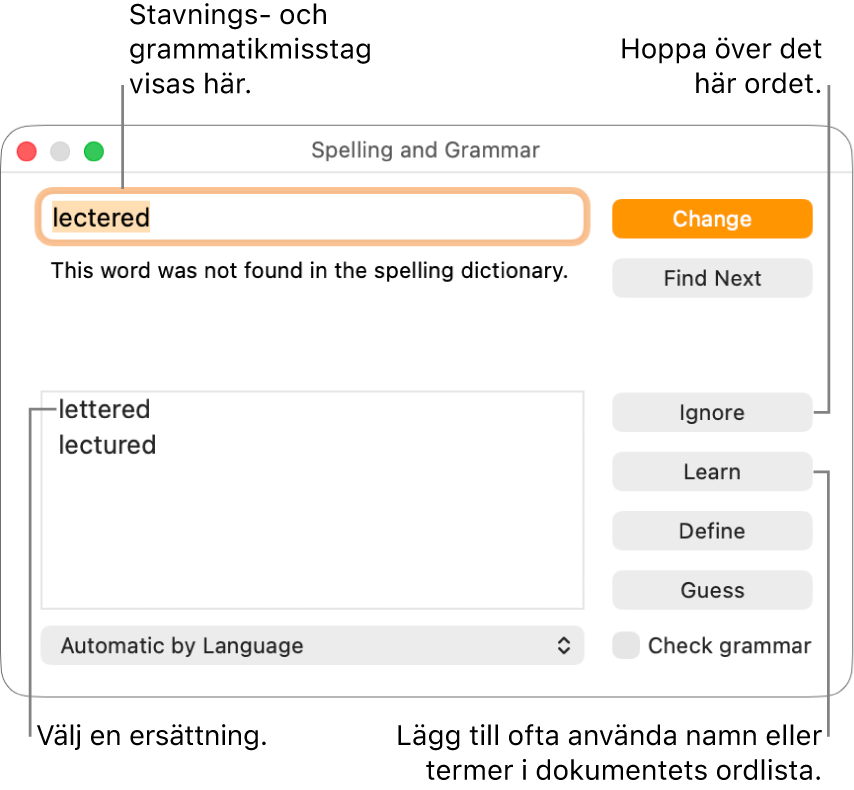Open the Automatic by Language dropdown

click(x=312, y=645)
